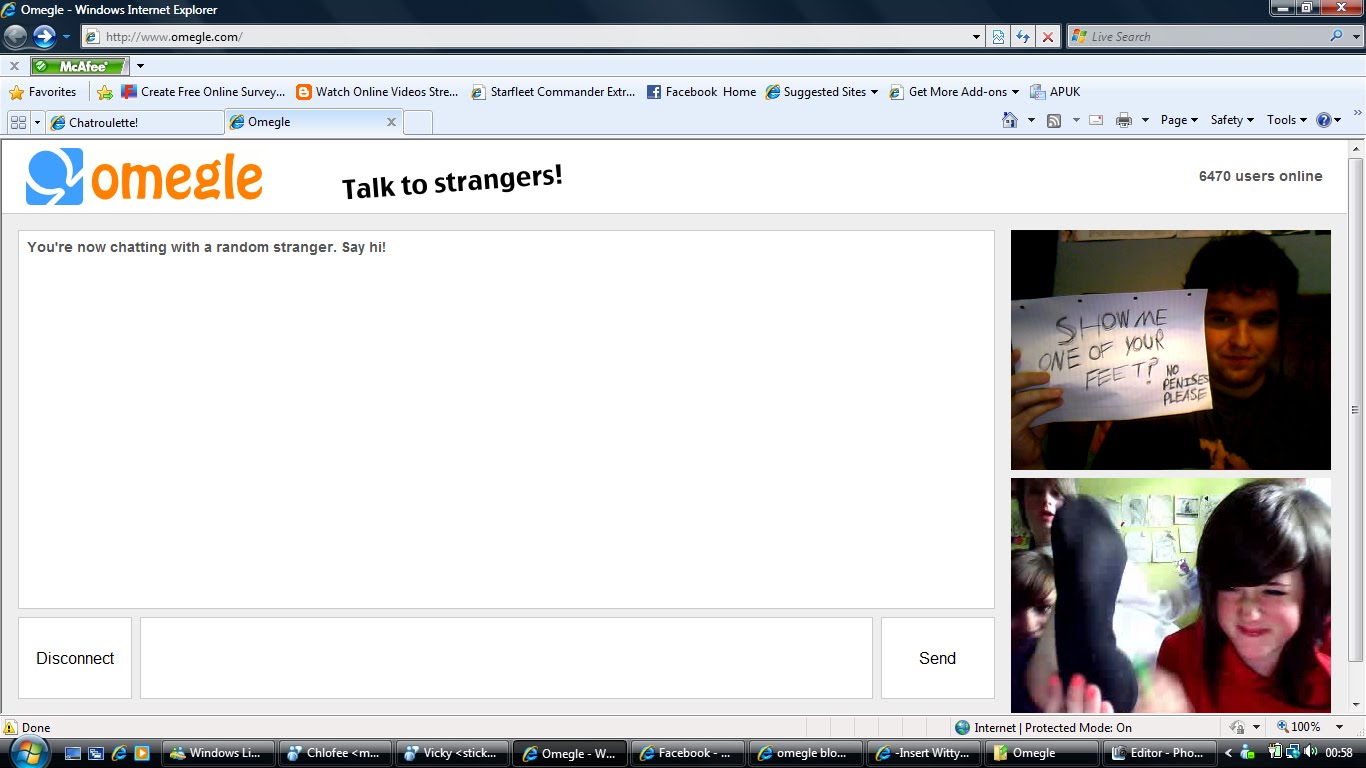Switch to Vicky chat taskbar window

click(454, 753)
